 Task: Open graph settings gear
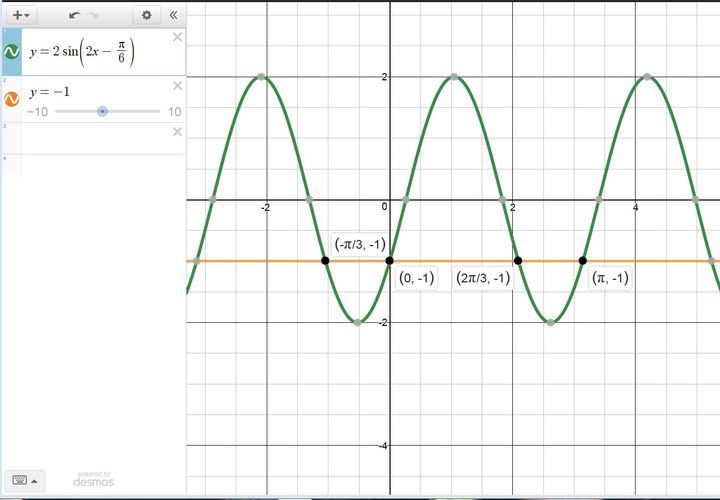[147, 15]
